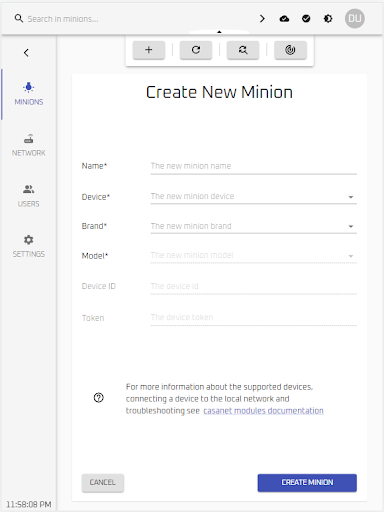Open the Model dropdown
This screenshot has width=384, height=512.
point(254,255)
